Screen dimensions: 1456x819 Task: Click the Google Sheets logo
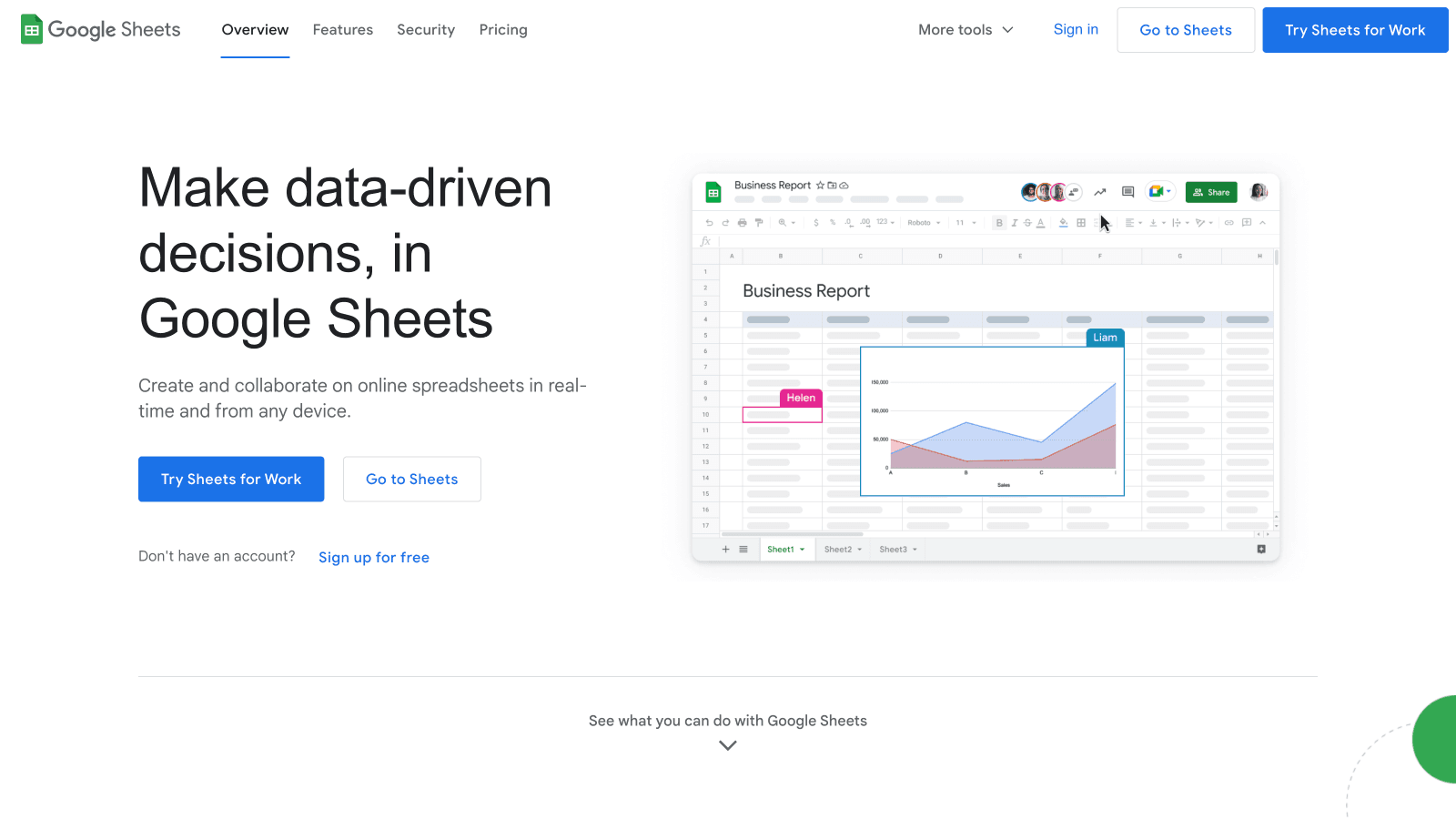click(x=101, y=30)
